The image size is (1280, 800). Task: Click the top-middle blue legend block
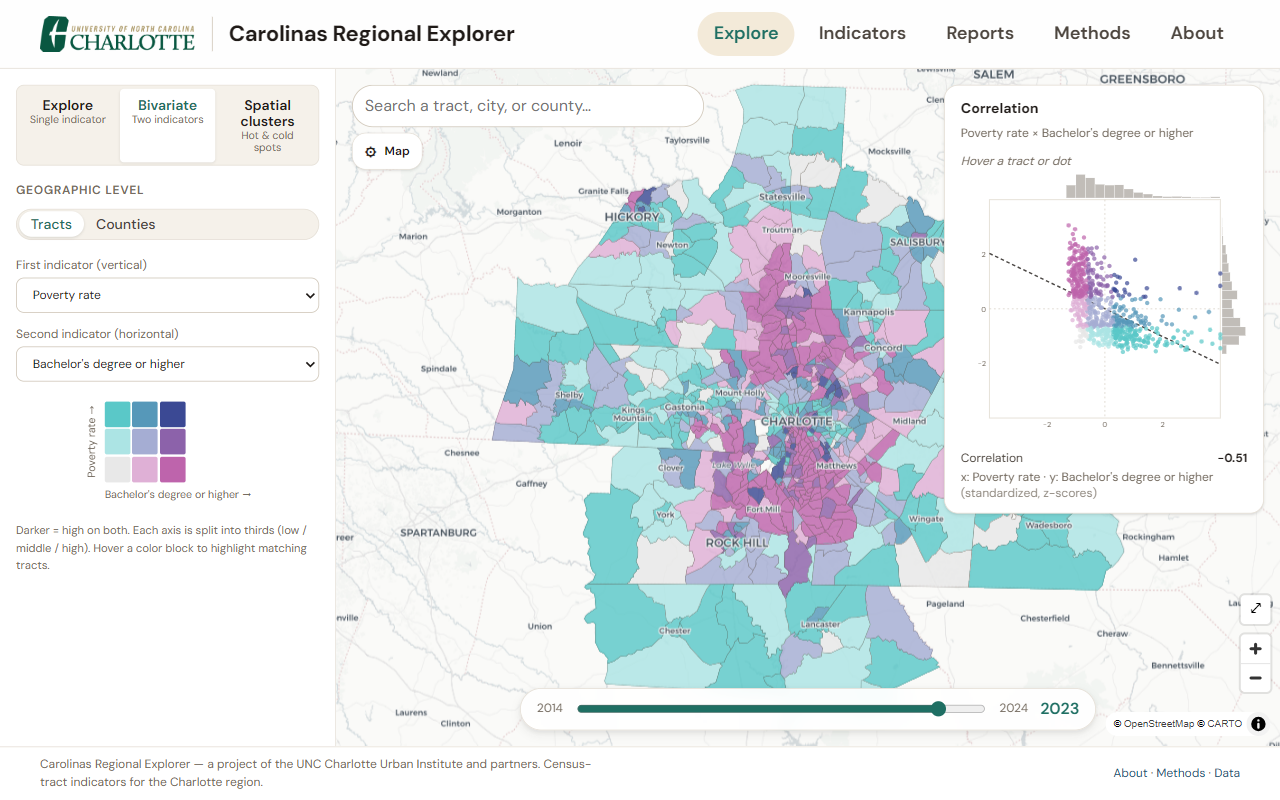click(x=145, y=414)
